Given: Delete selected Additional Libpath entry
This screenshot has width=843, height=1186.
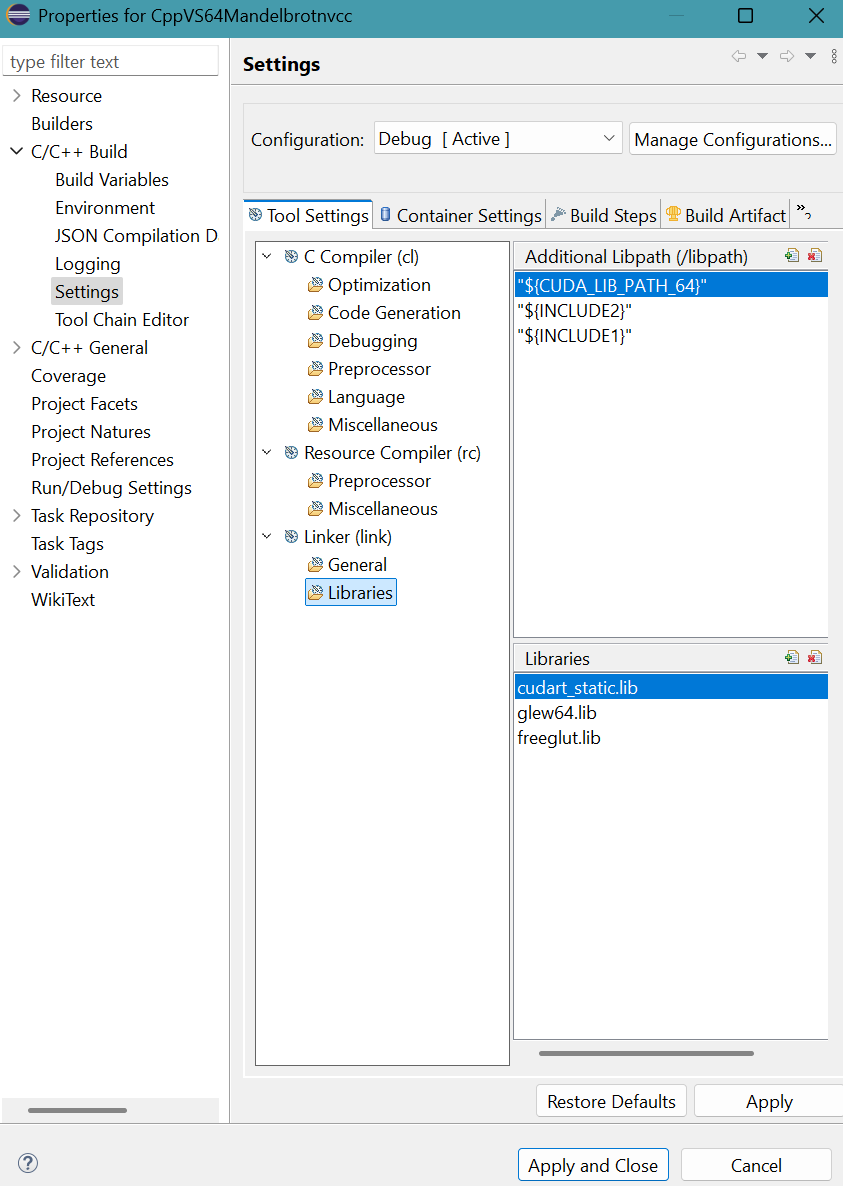Looking at the screenshot, I should (x=814, y=256).
